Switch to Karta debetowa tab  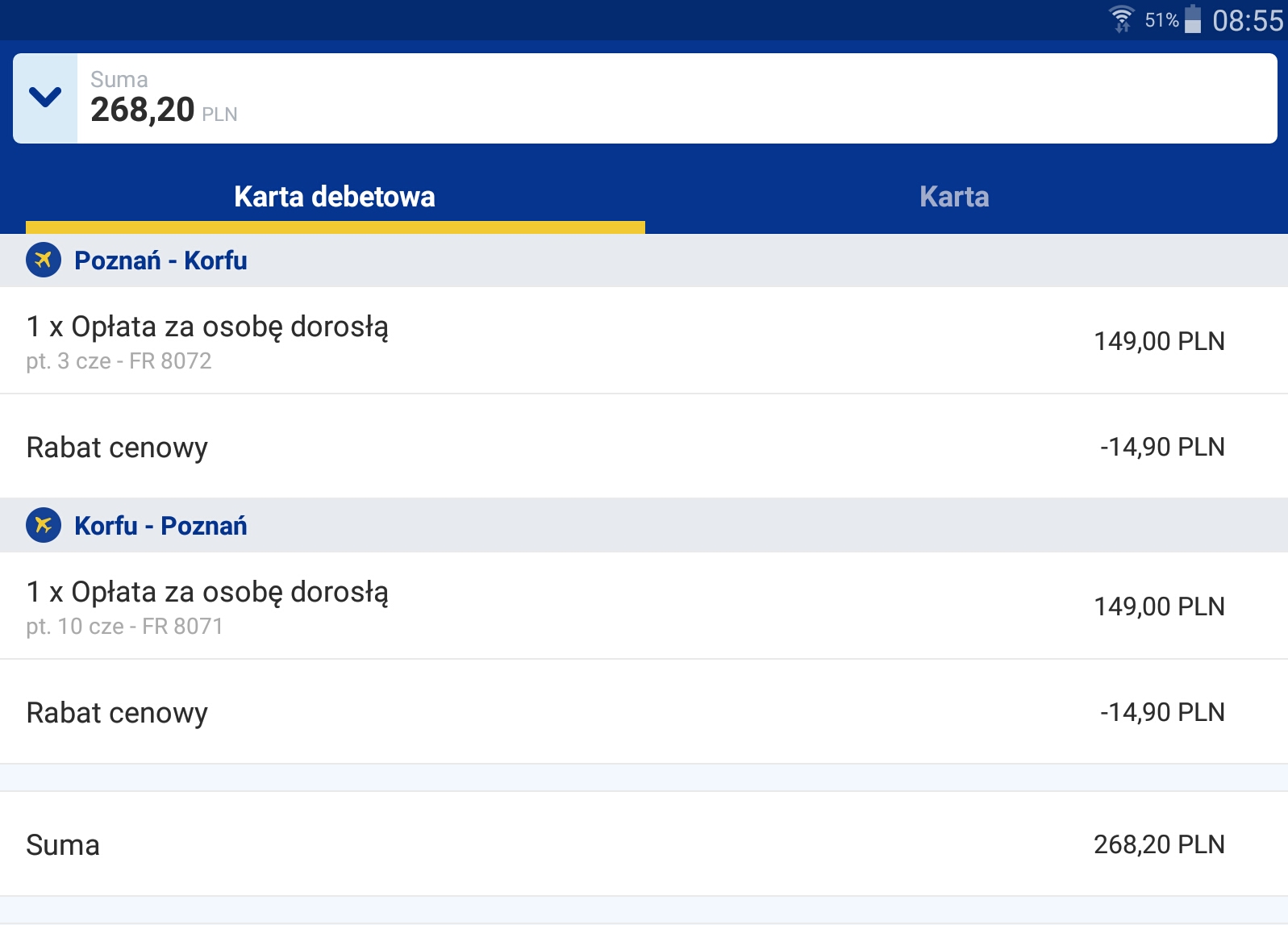click(335, 197)
